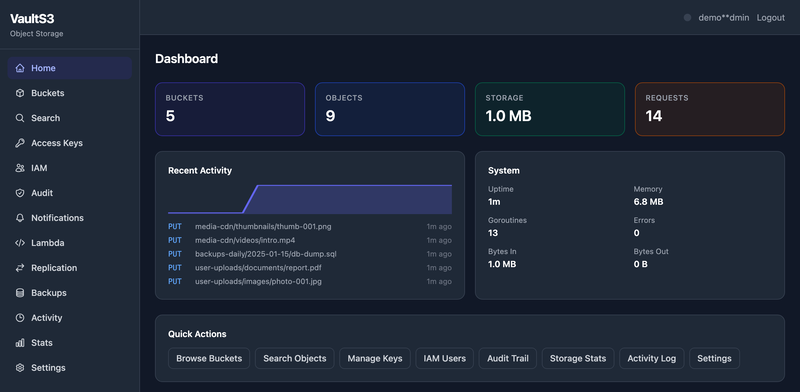Click the Activity Log button
800x392 pixels.
point(652,358)
